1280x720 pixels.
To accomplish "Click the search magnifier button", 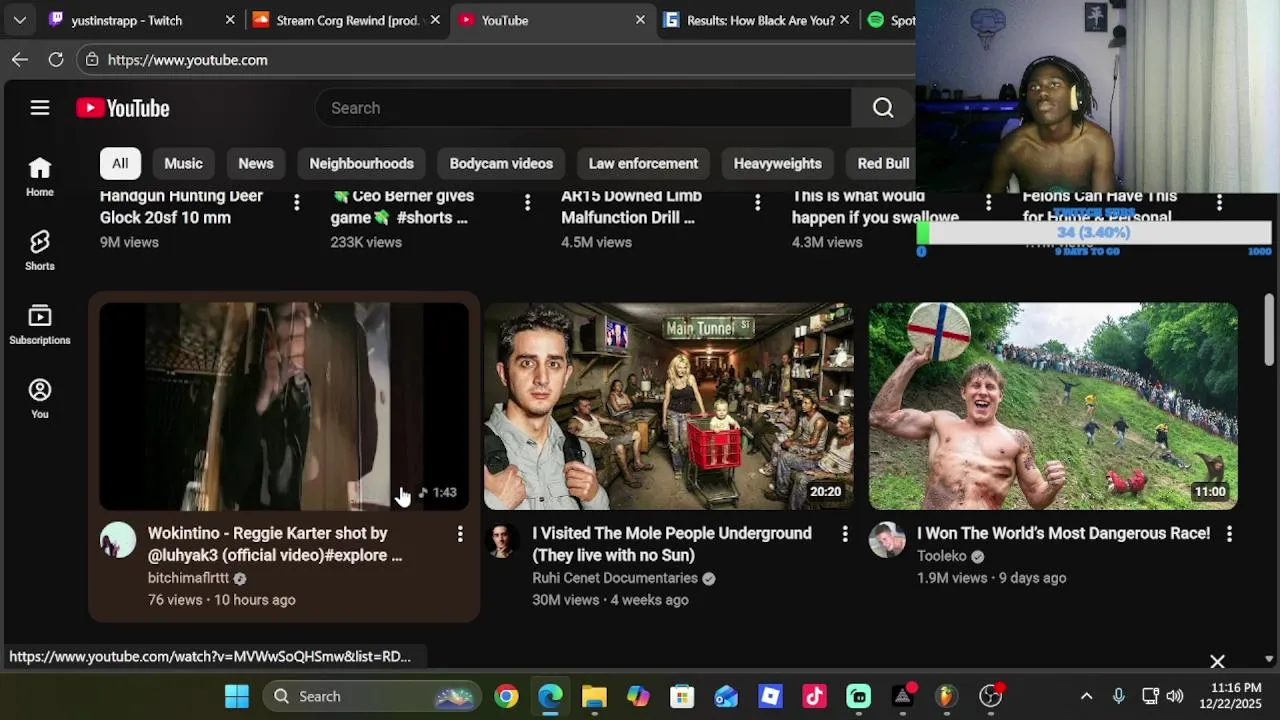I will click(x=883, y=108).
